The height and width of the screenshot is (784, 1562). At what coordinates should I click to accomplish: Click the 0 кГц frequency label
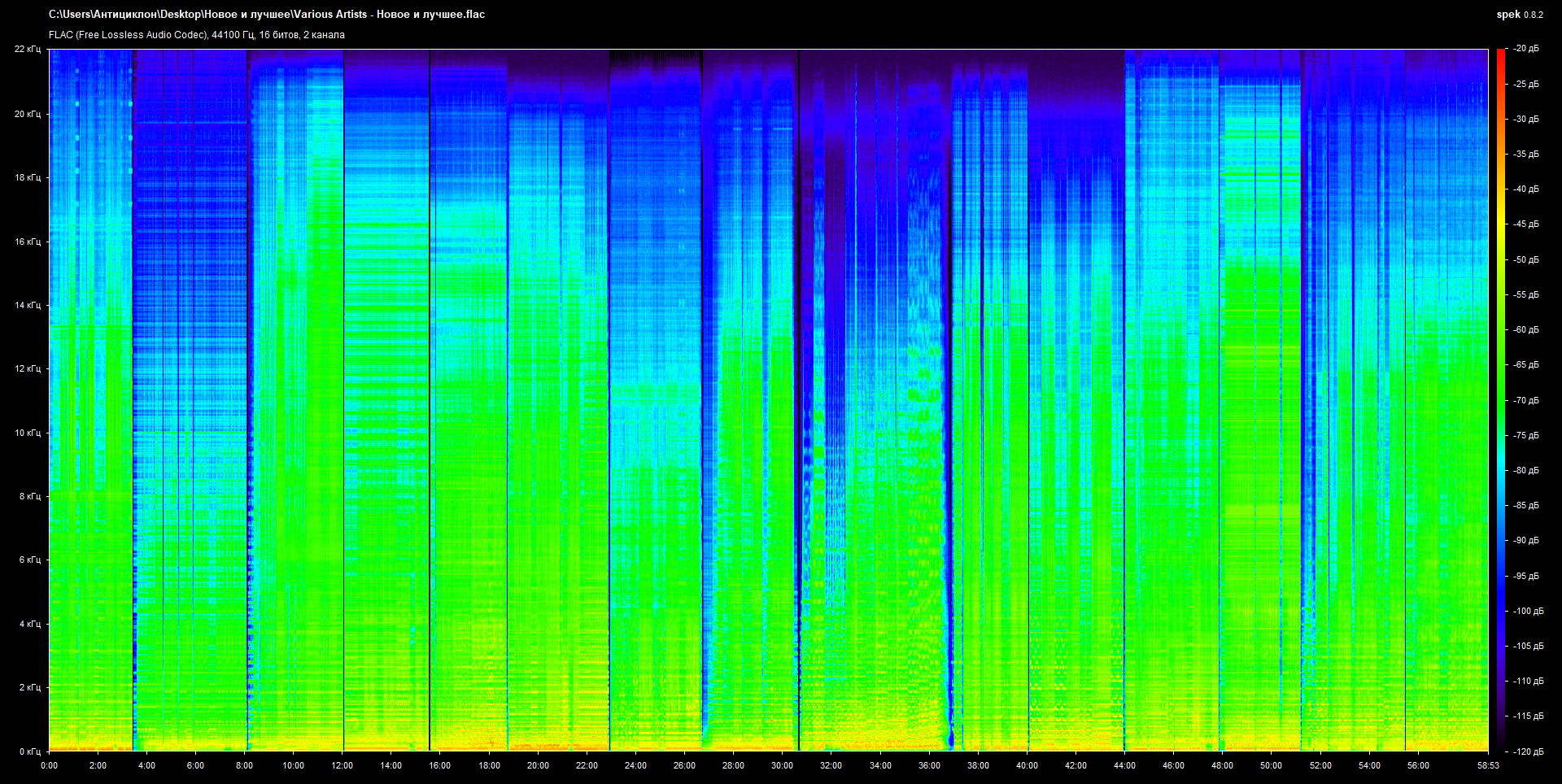[x=29, y=751]
